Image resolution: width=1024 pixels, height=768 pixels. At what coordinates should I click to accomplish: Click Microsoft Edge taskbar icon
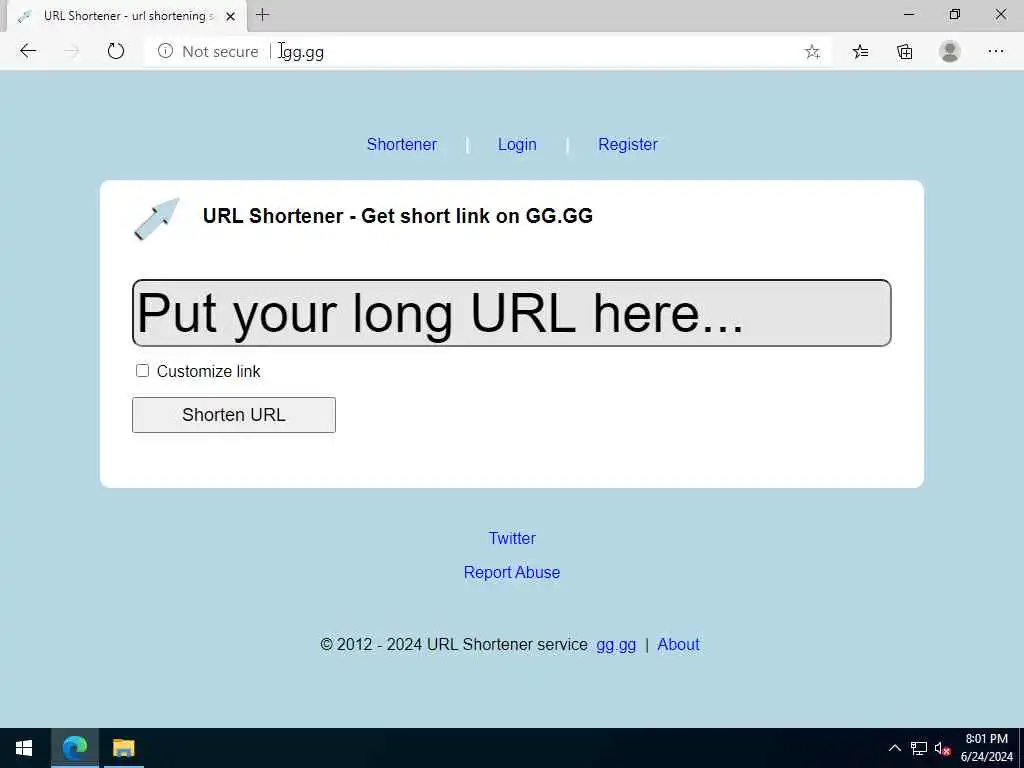coord(74,748)
